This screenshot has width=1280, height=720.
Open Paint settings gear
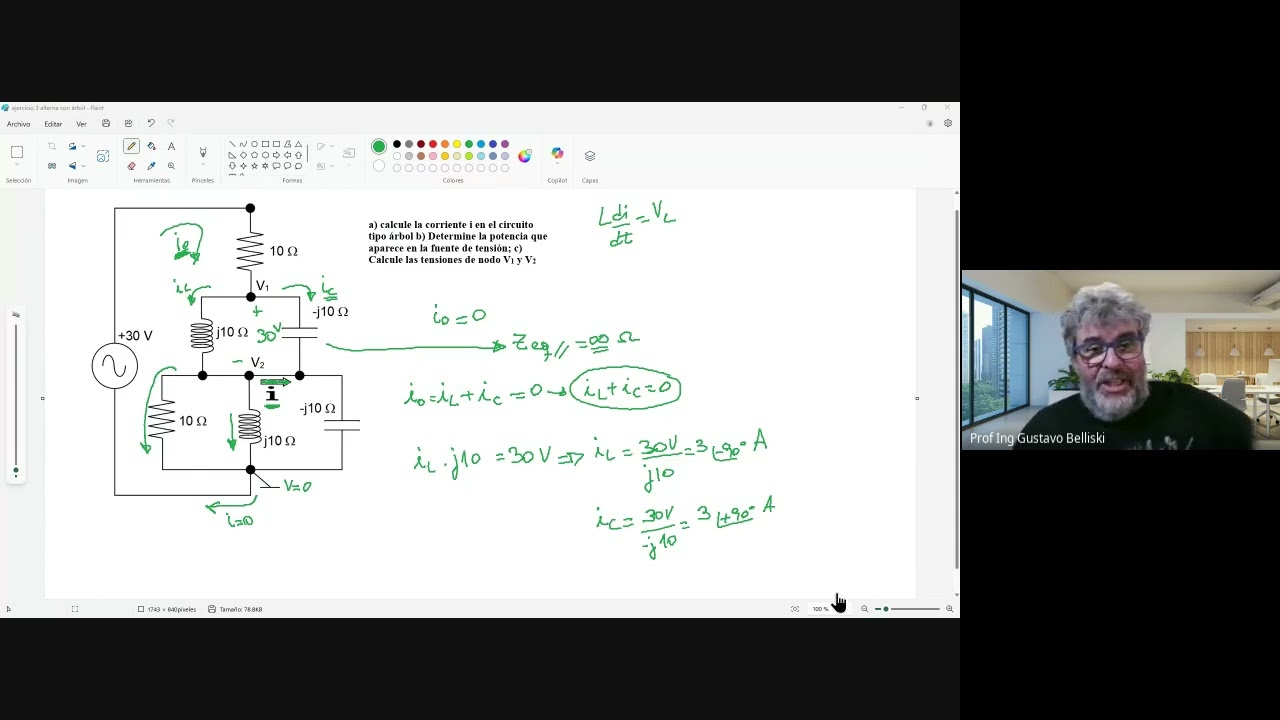tap(948, 124)
